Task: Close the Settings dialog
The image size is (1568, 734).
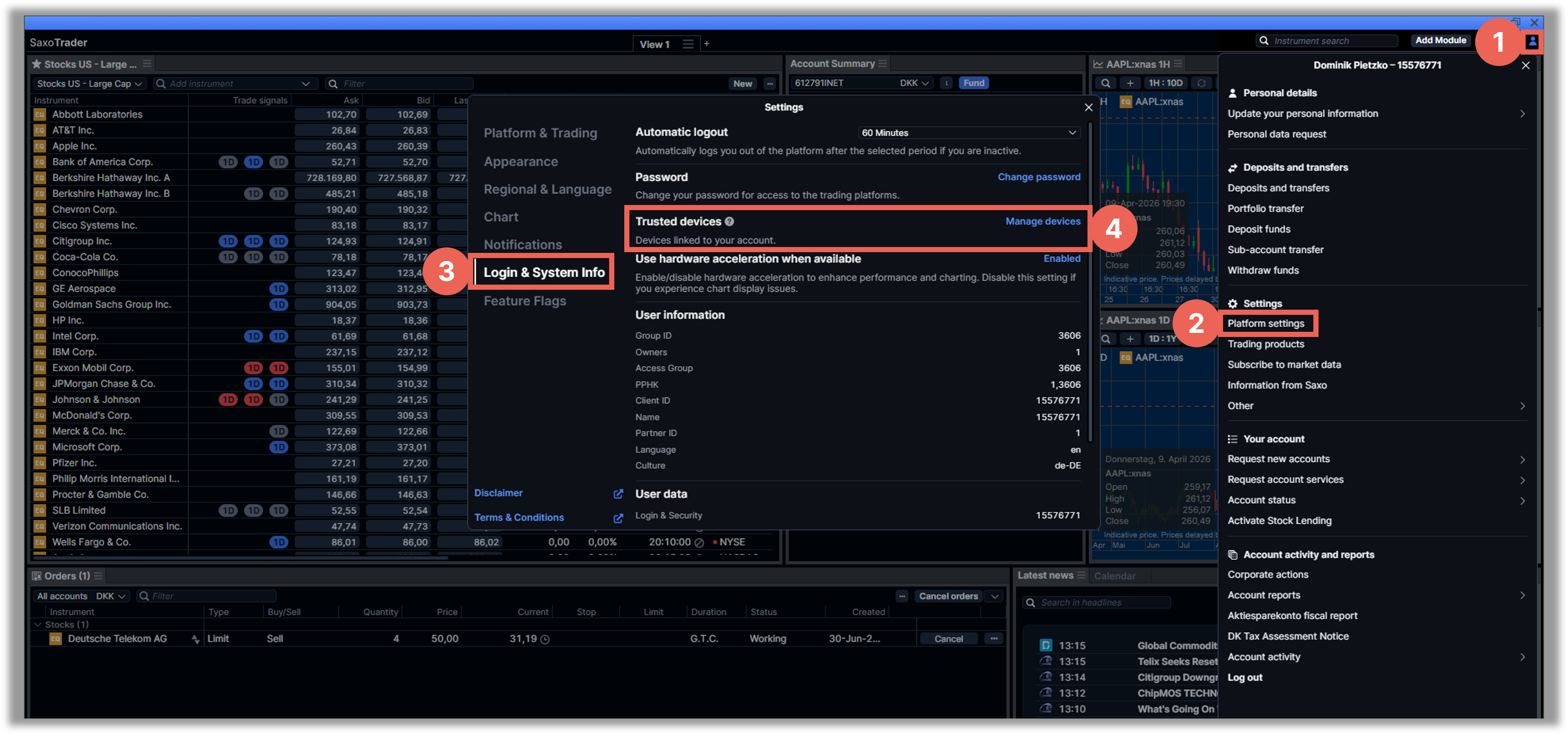Action: tap(1088, 107)
